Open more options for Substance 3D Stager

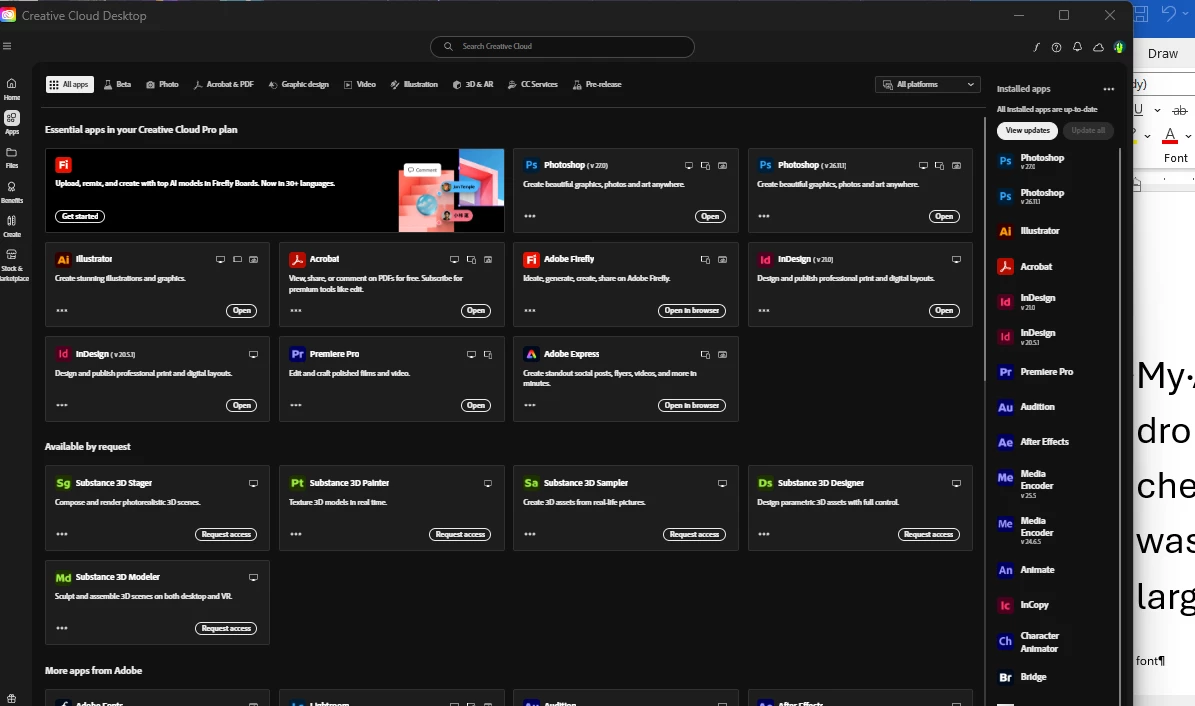click(x=62, y=534)
